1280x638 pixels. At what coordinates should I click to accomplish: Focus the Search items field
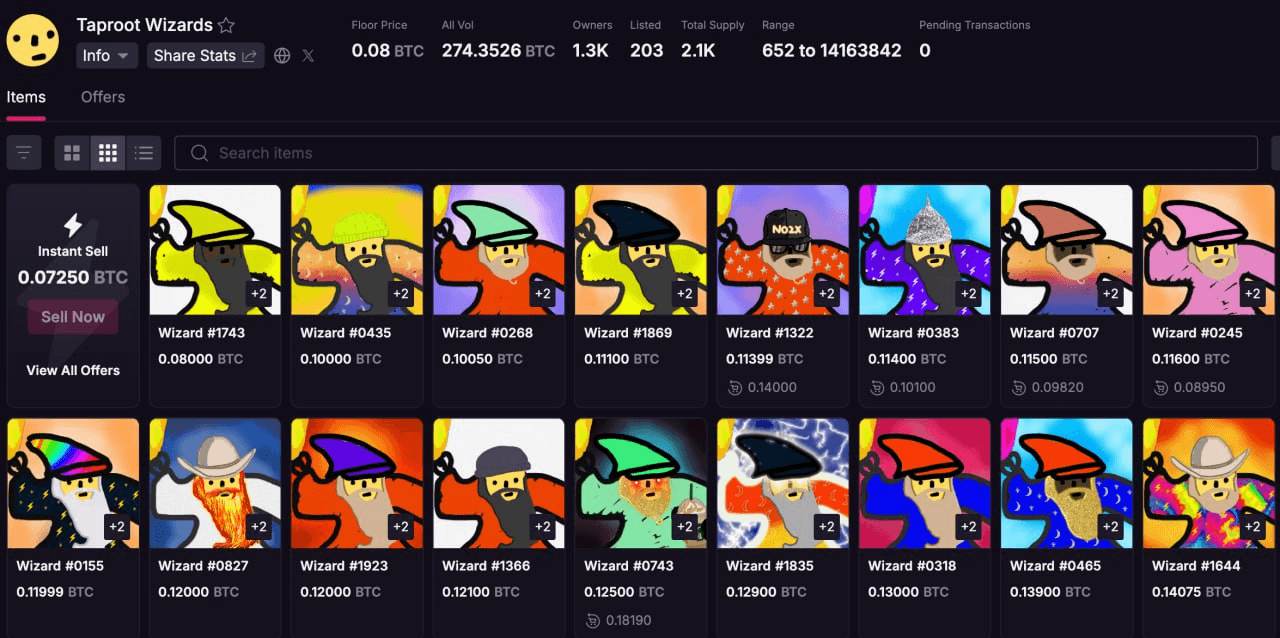716,153
